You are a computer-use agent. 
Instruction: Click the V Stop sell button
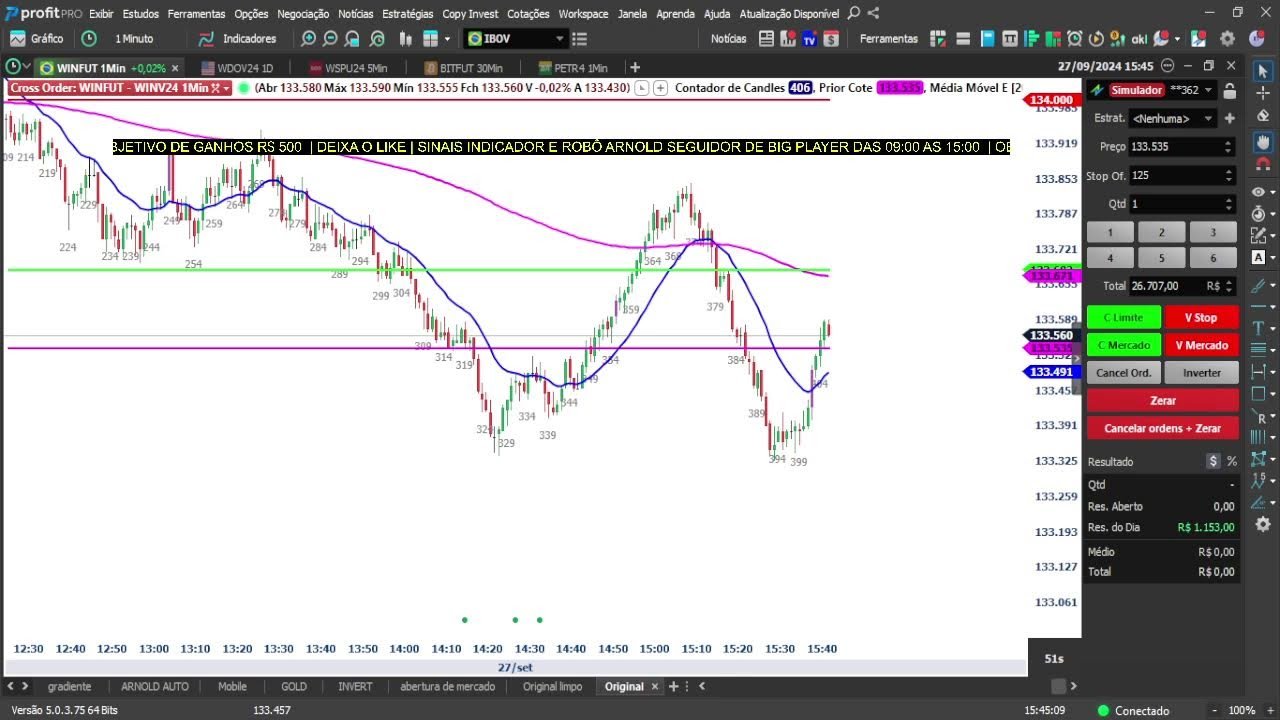point(1201,317)
